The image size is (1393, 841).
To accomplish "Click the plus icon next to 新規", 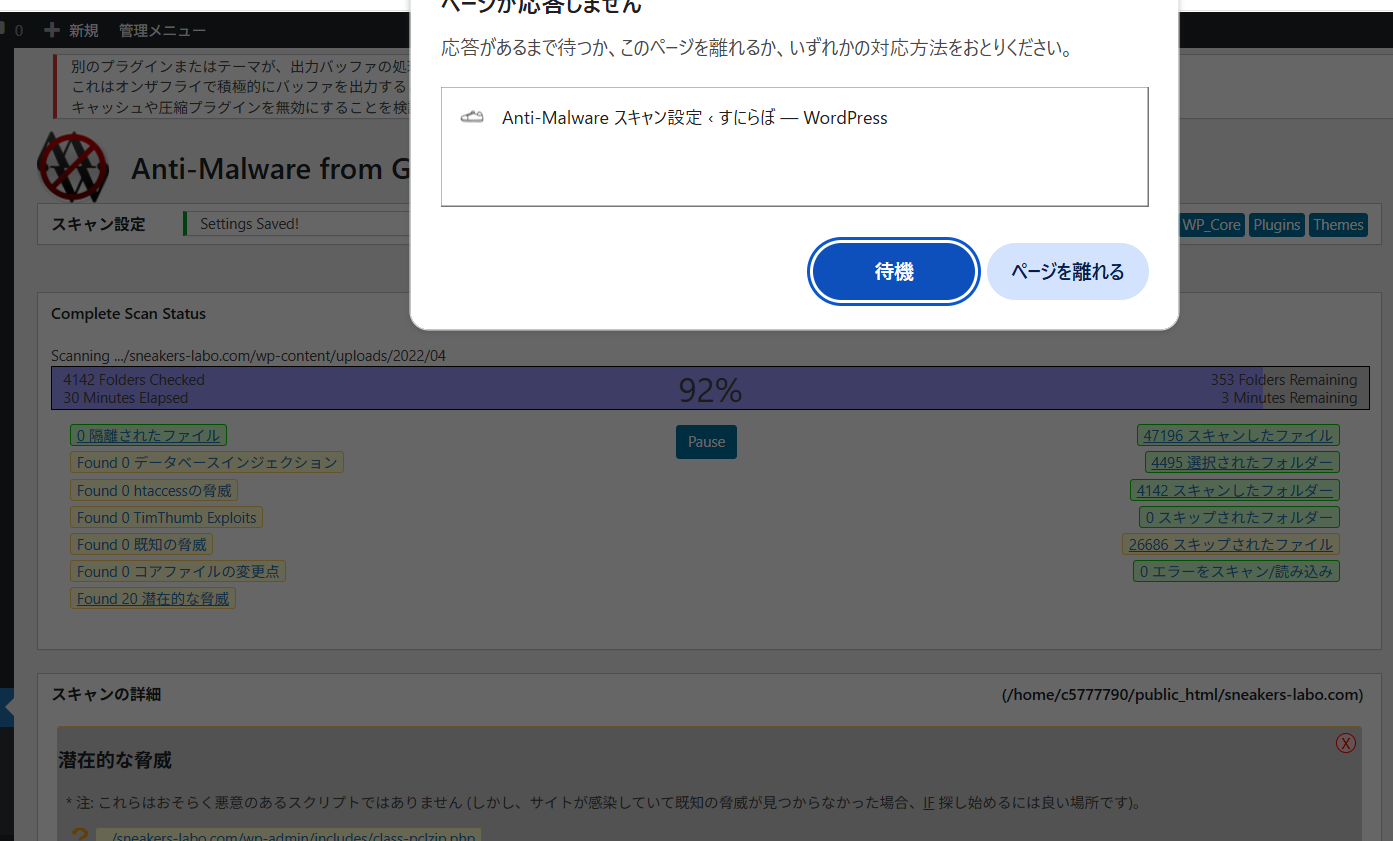I will [x=52, y=30].
